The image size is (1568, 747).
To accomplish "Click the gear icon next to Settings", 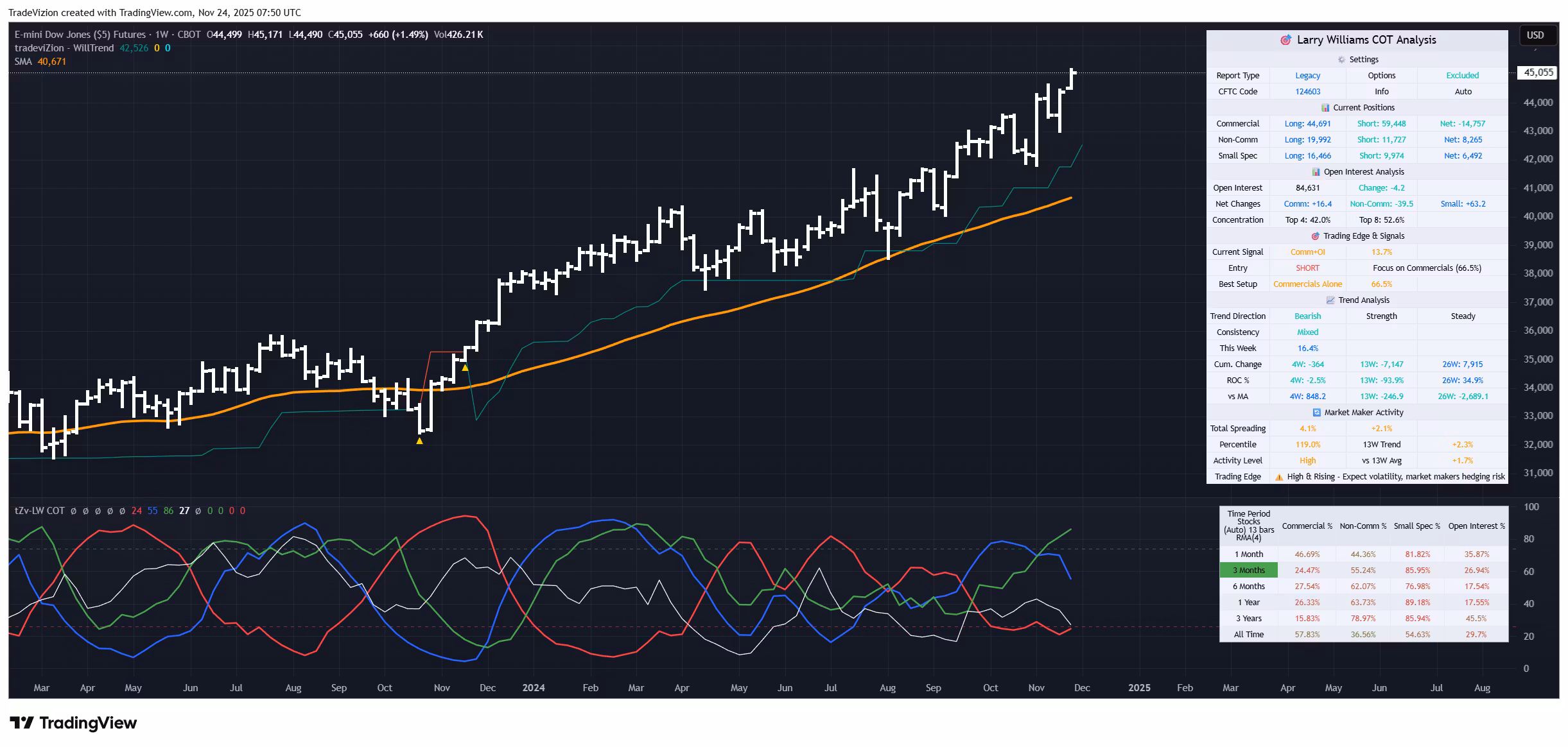I will pos(1341,60).
